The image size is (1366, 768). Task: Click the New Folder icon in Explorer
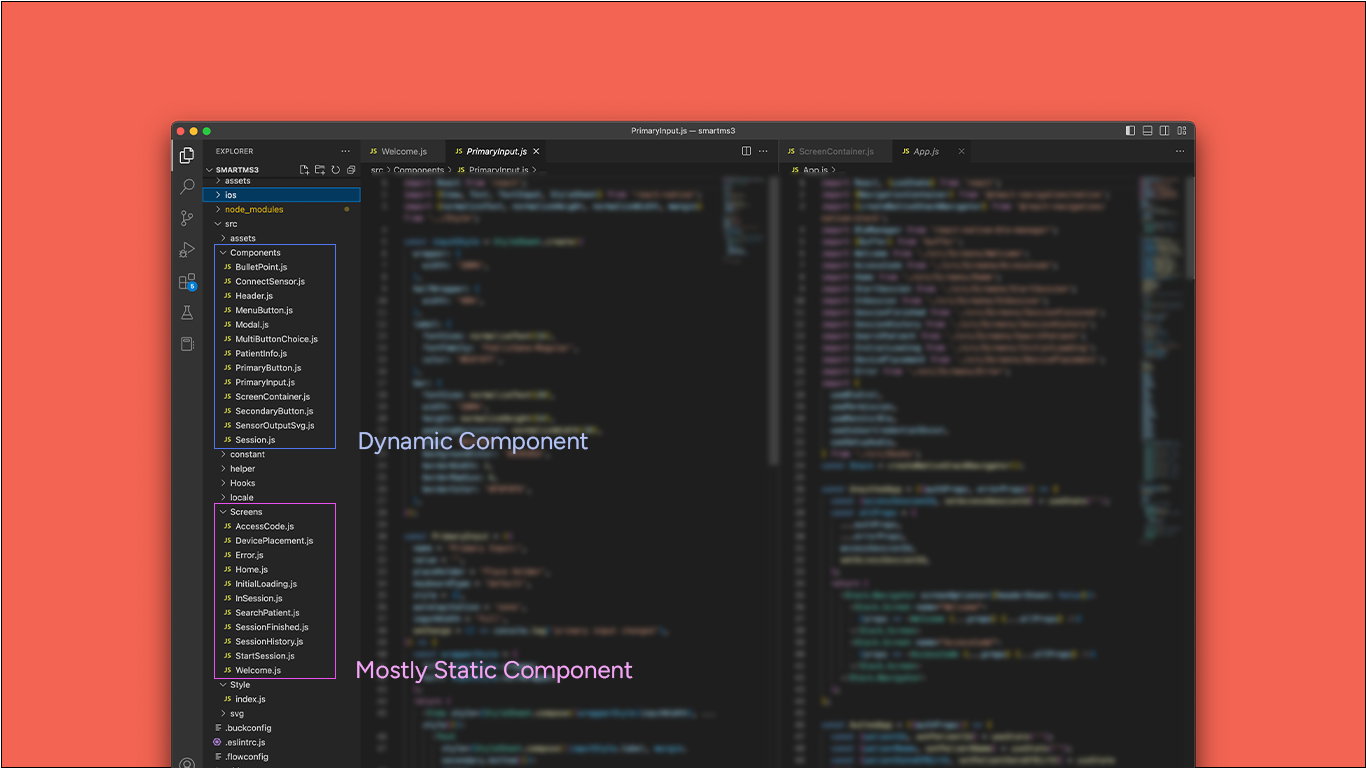[x=320, y=170]
